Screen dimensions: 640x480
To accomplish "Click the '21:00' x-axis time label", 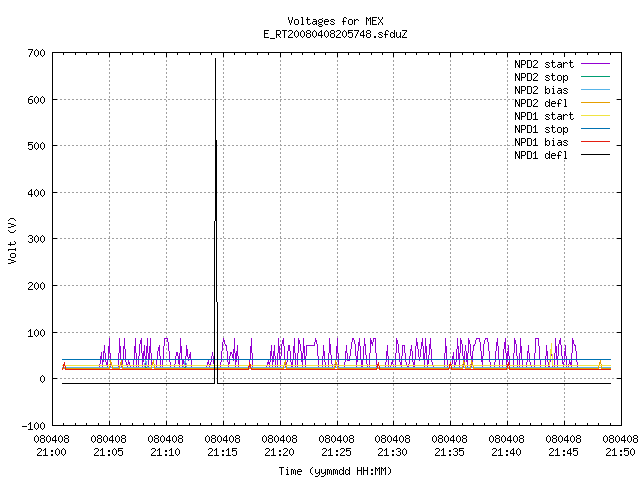I will pyautogui.click(x=51, y=452).
